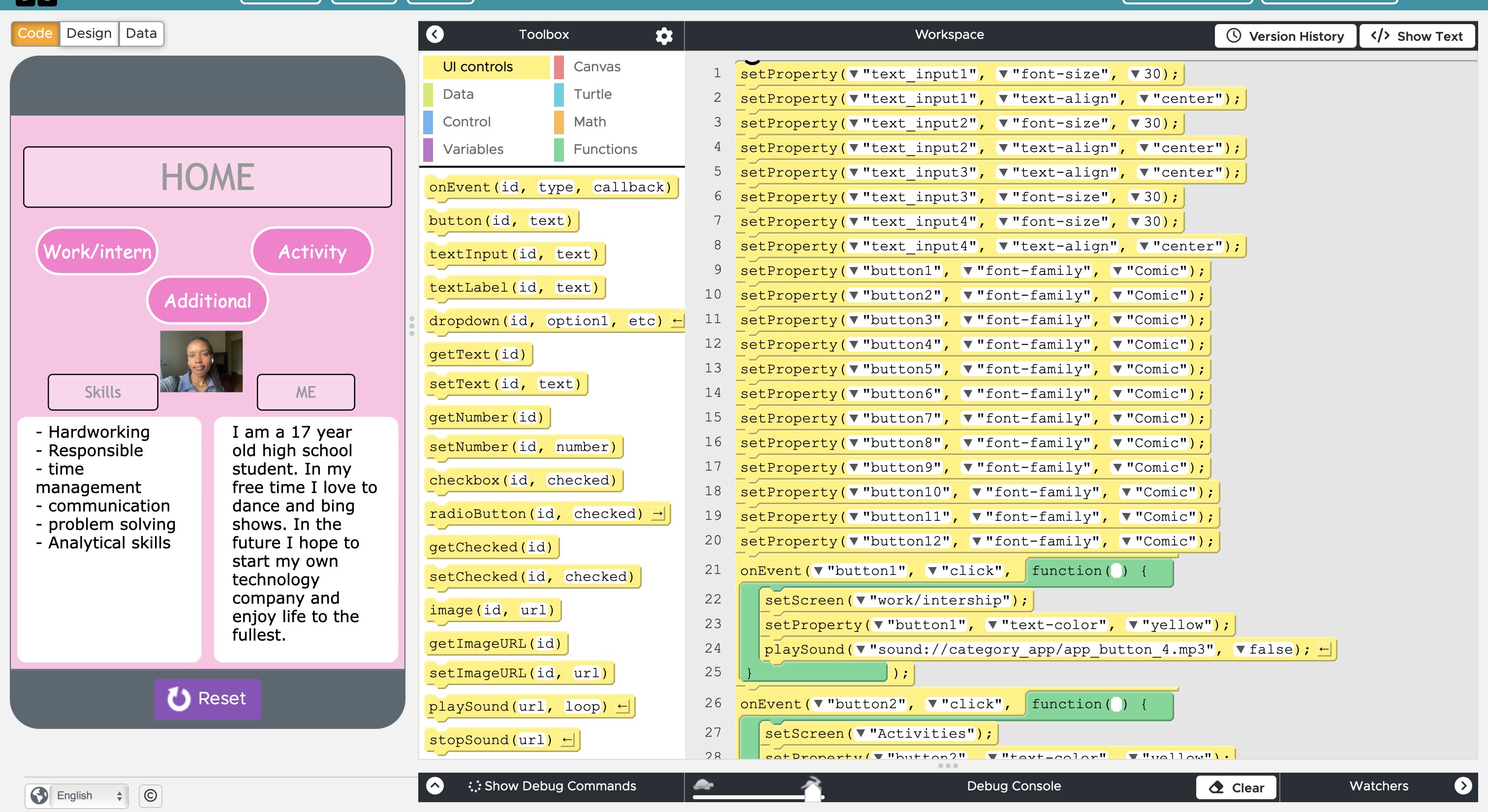This screenshot has height=812, width=1488.
Task: Select the textInput(id, text) block
Action: point(515,254)
